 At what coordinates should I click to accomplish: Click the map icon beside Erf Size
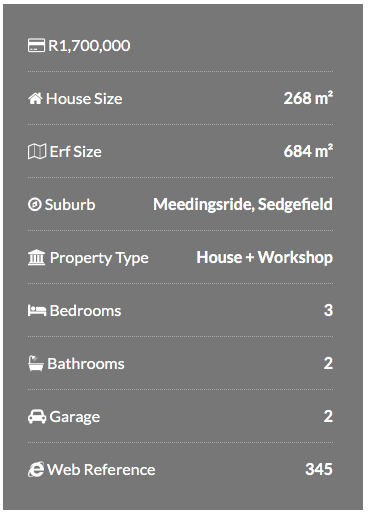(37, 151)
